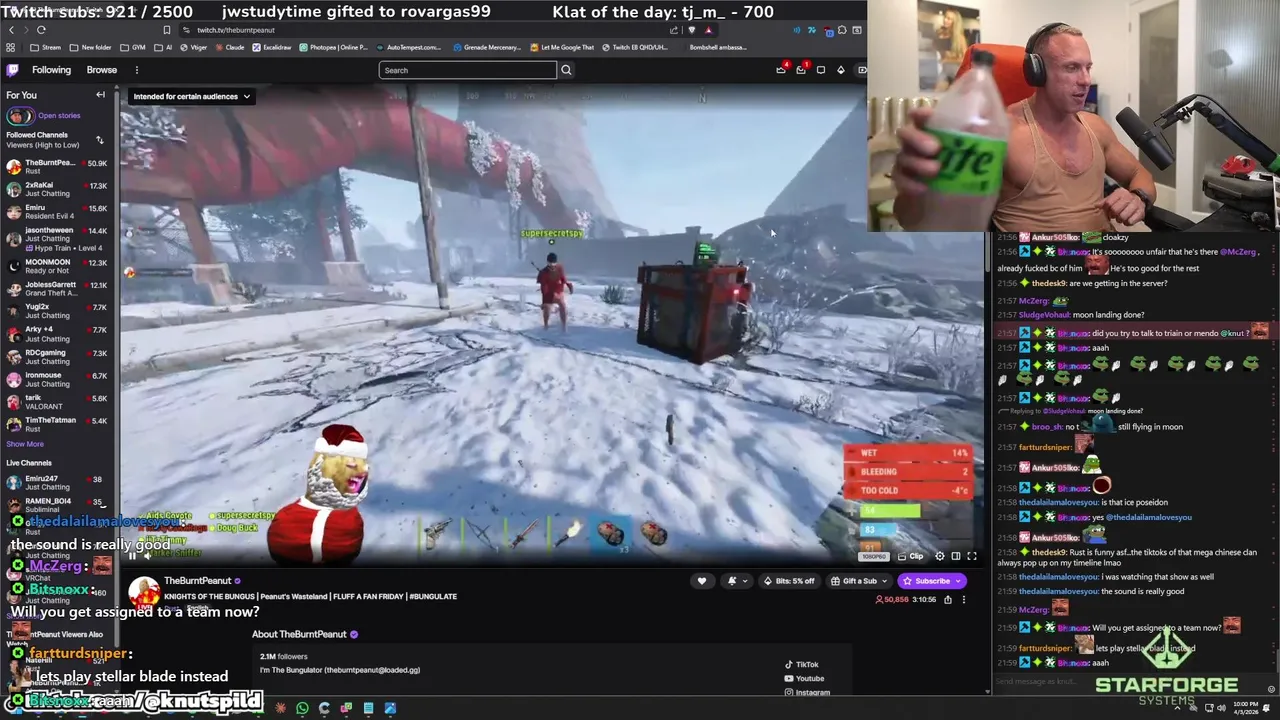Open Twitch notifications inbox icon
Viewport: 1280px width, 720px height.
point(801,70)
